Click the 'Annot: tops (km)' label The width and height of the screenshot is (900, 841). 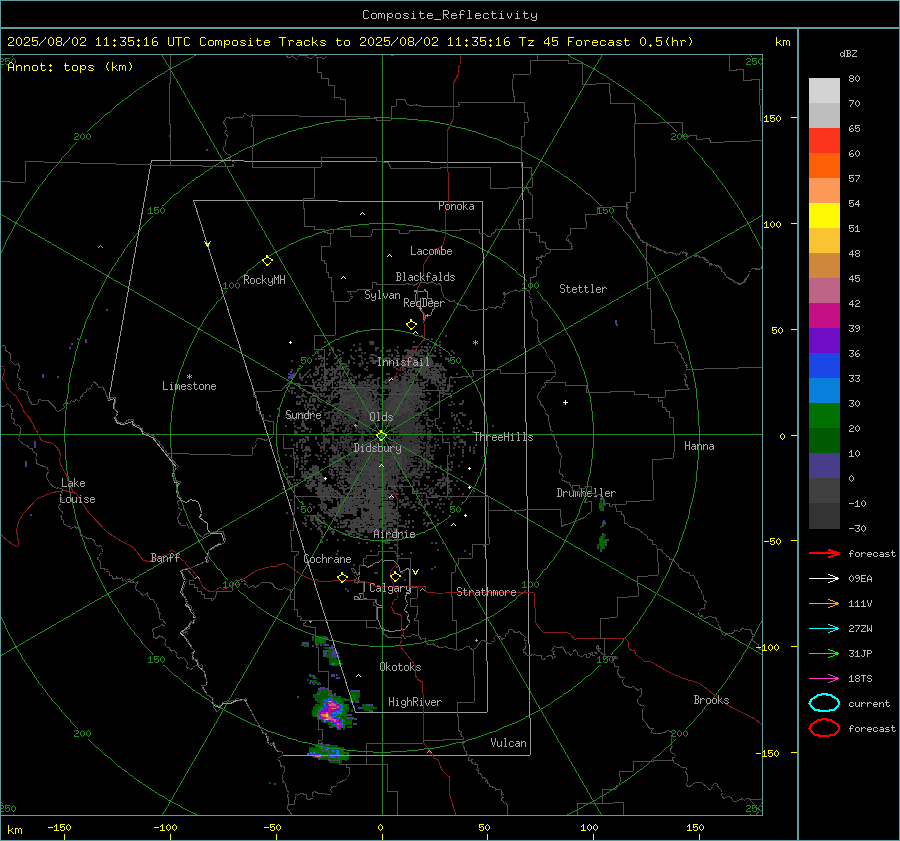click(70, 67)
